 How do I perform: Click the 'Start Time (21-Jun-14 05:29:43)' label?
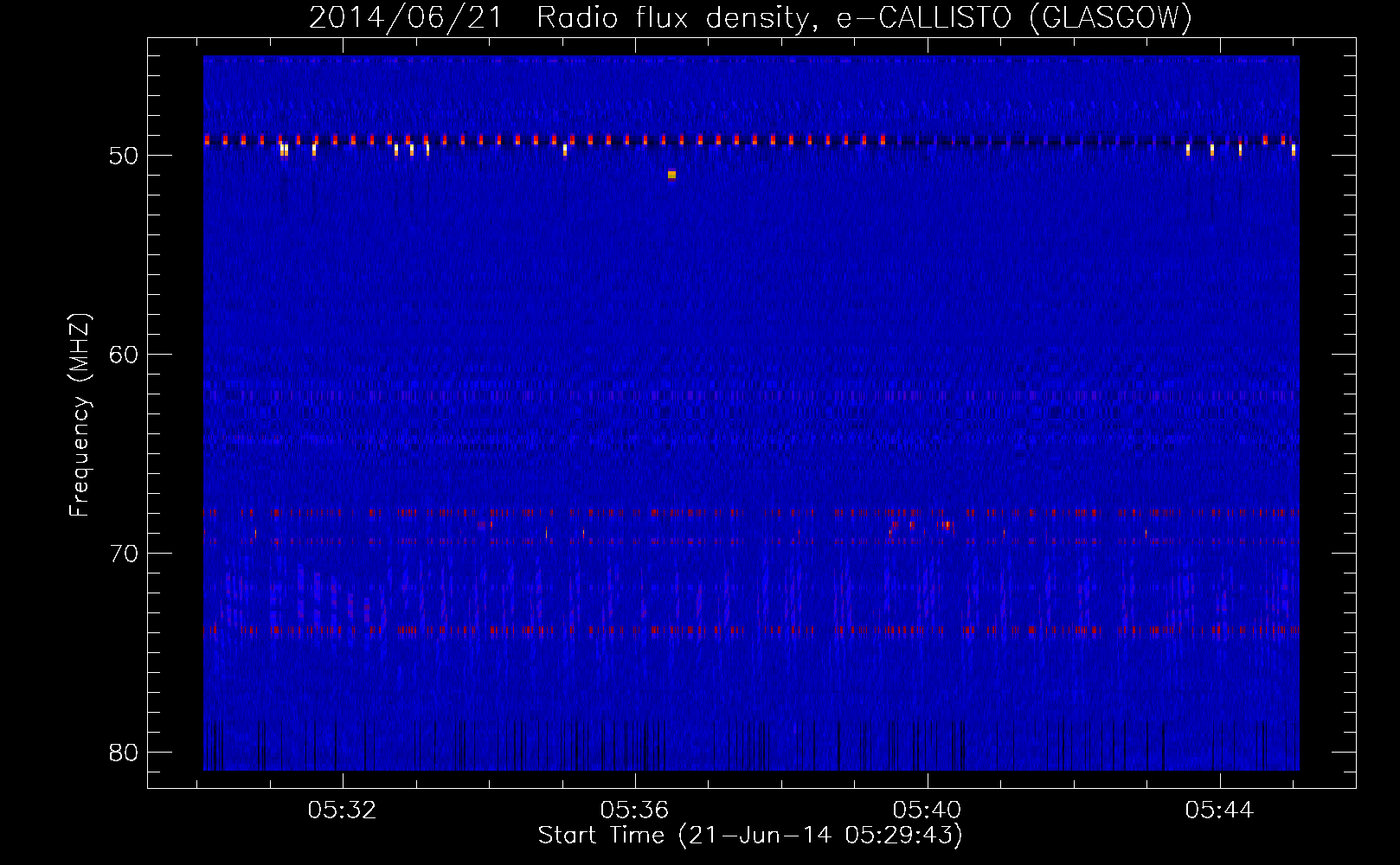tap(750, 836)
